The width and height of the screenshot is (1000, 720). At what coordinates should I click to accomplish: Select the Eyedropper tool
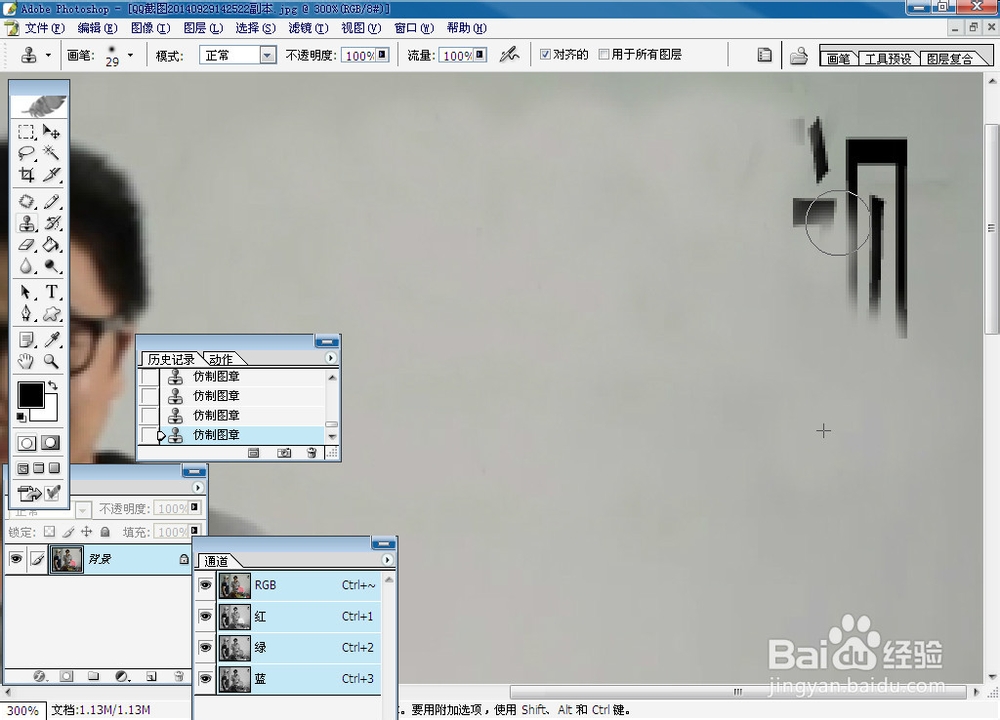tap(51, 340)
